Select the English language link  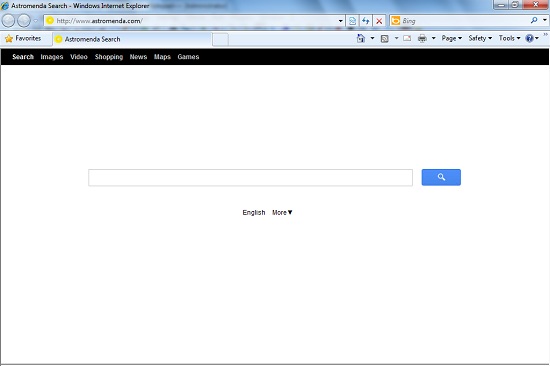[254, 213]
